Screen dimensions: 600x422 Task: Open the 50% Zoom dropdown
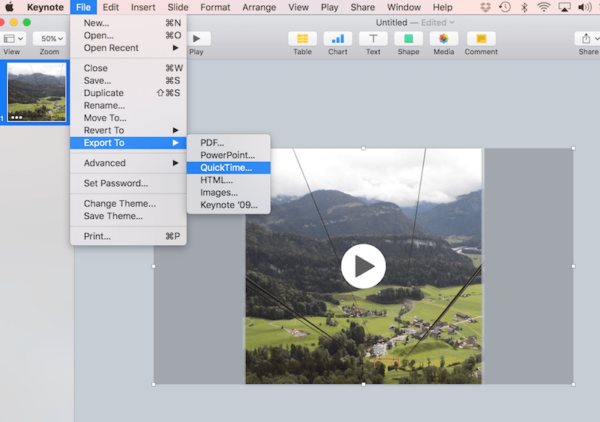point(49,39)
